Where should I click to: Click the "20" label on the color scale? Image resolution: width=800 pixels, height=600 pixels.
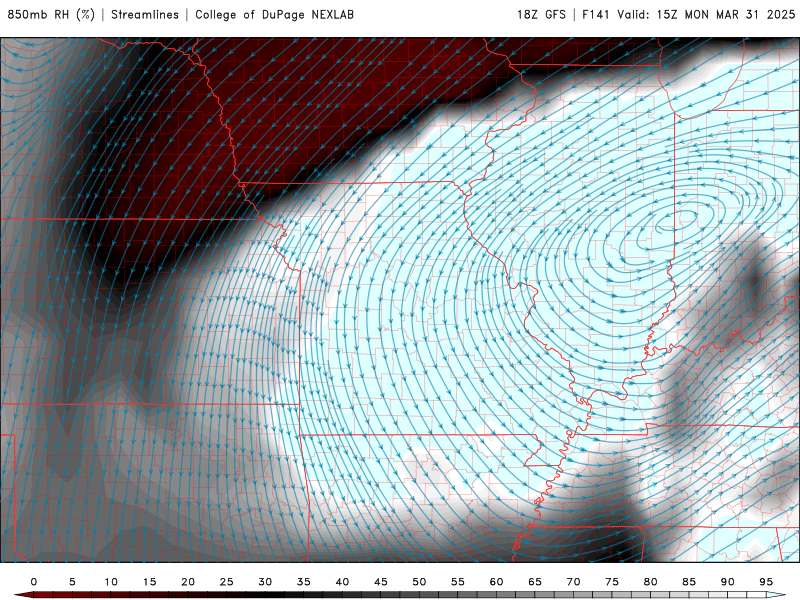tap(188, 582)
